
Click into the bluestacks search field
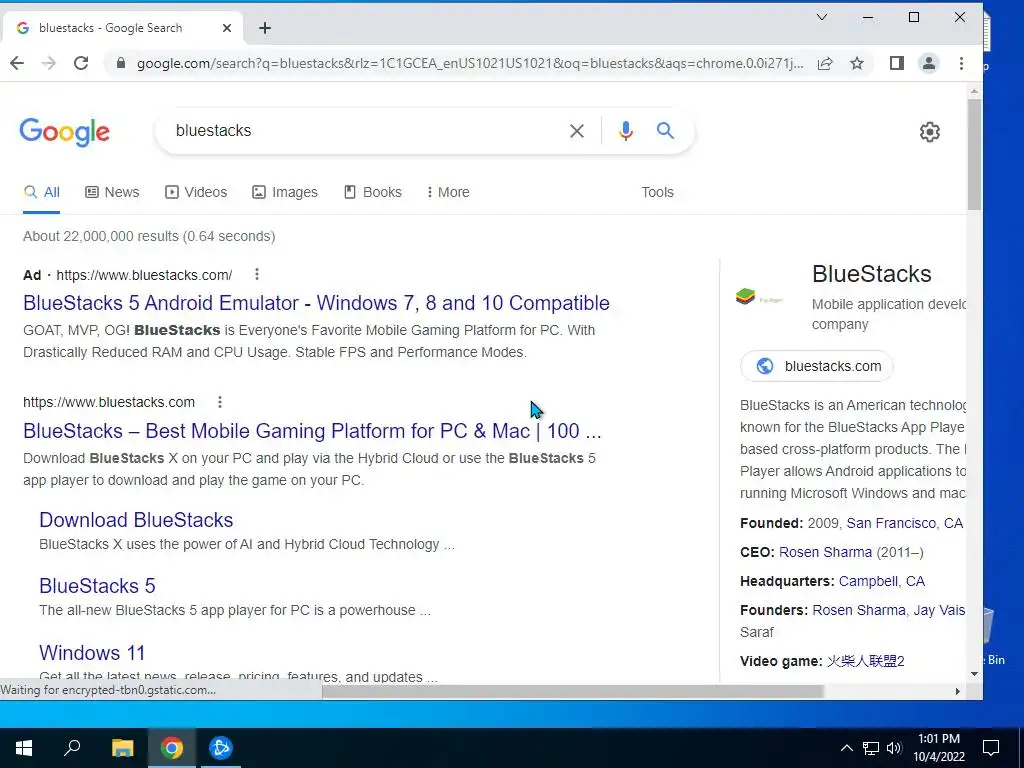pyautogui.click(x=366, y=131)
